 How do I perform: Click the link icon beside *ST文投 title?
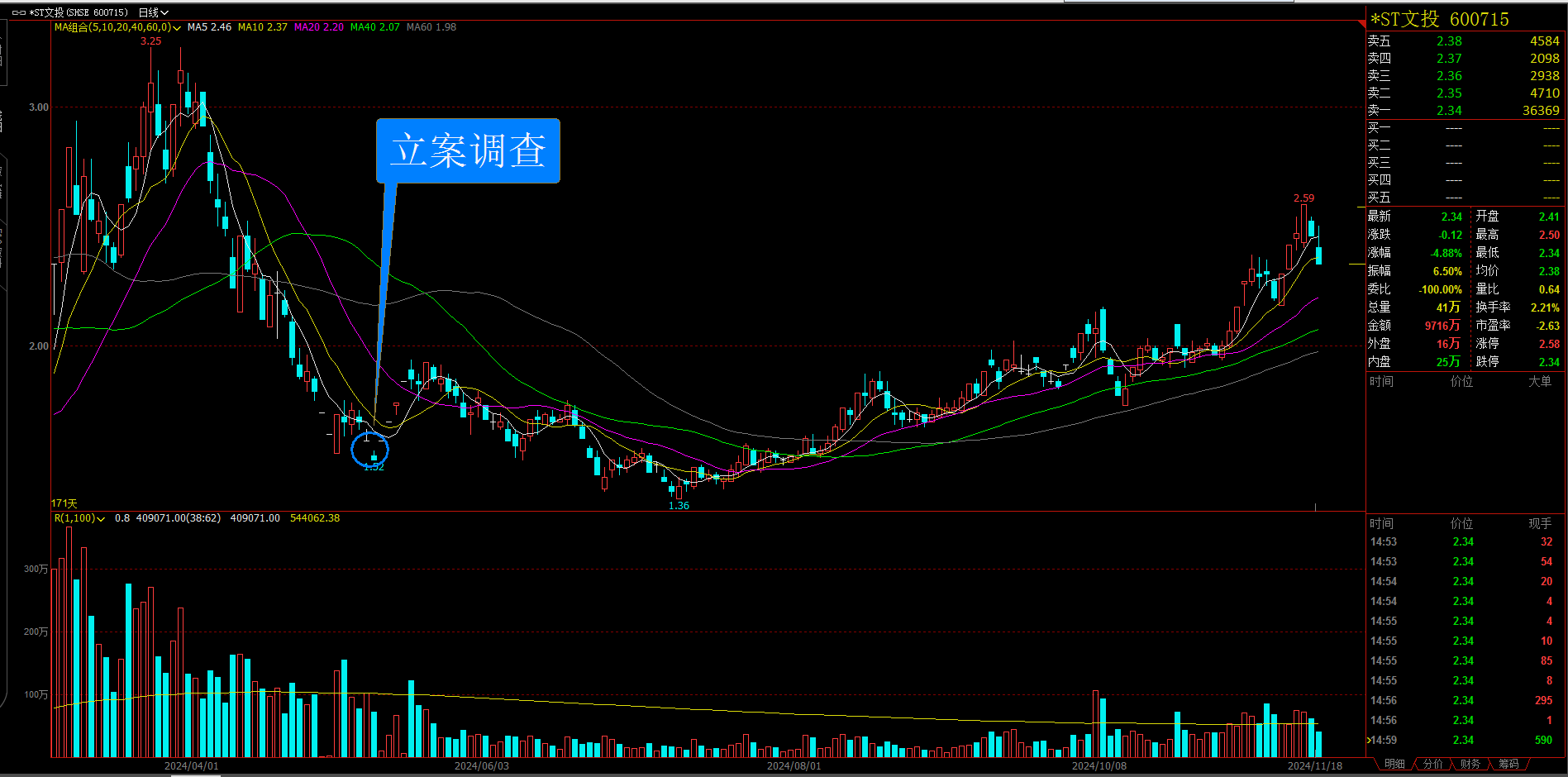(18, 12)
